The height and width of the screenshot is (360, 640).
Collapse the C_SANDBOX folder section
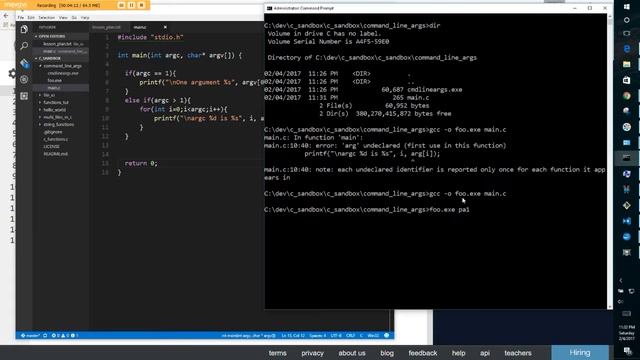click(x=60, y=58)
